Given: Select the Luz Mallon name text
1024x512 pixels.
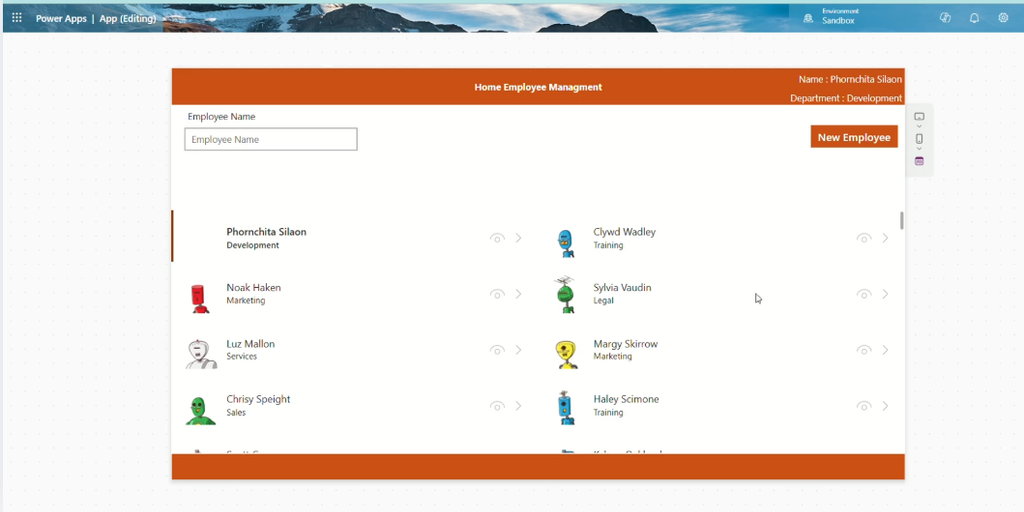Looking at the screenshot, I should click(x=251, y=344).
